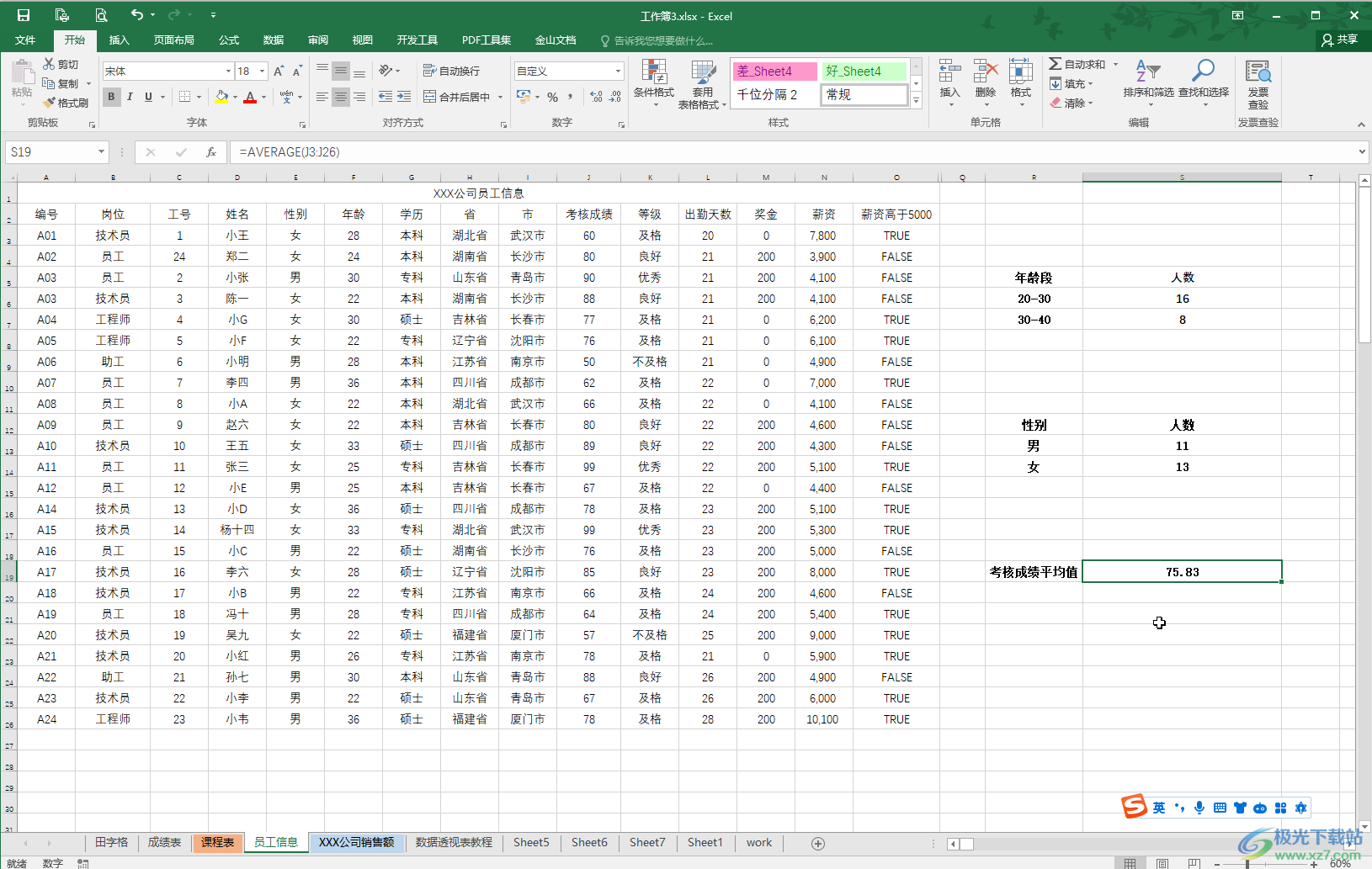Open the Name Box dropdown arrow
The height and width of the screenshot is (869, 1372).
coord(101,152)
